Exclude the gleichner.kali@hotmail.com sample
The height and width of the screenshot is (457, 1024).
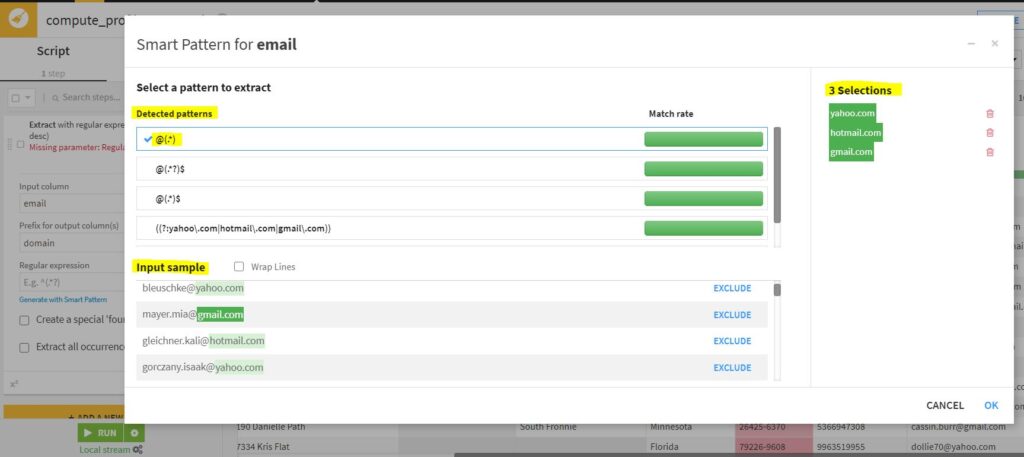click(732, 341)
